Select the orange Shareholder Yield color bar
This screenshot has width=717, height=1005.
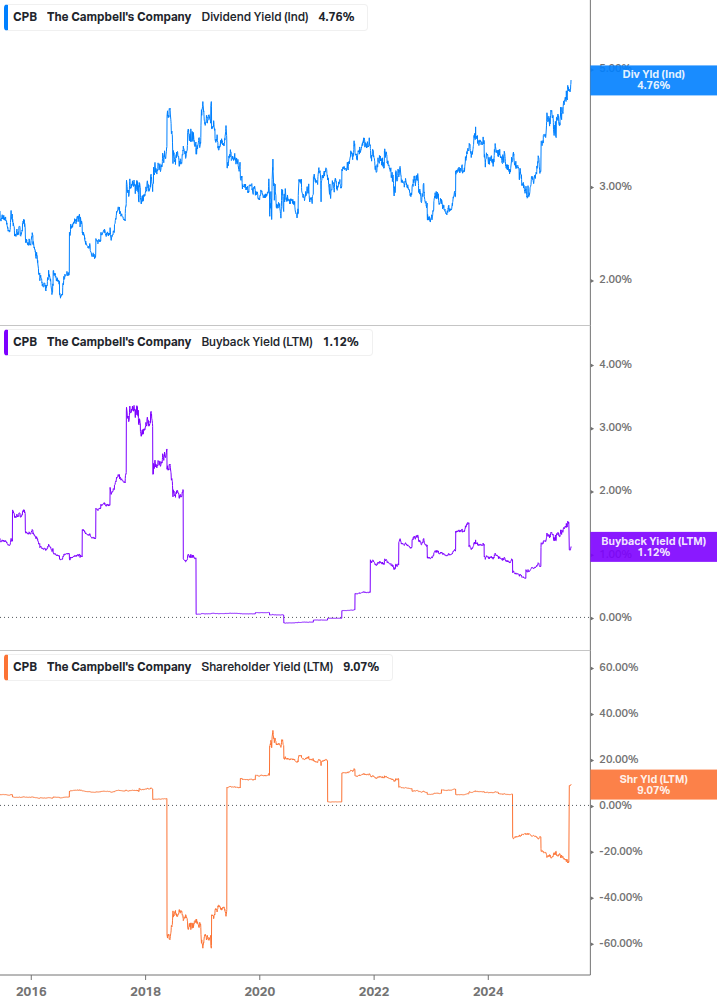6,667
